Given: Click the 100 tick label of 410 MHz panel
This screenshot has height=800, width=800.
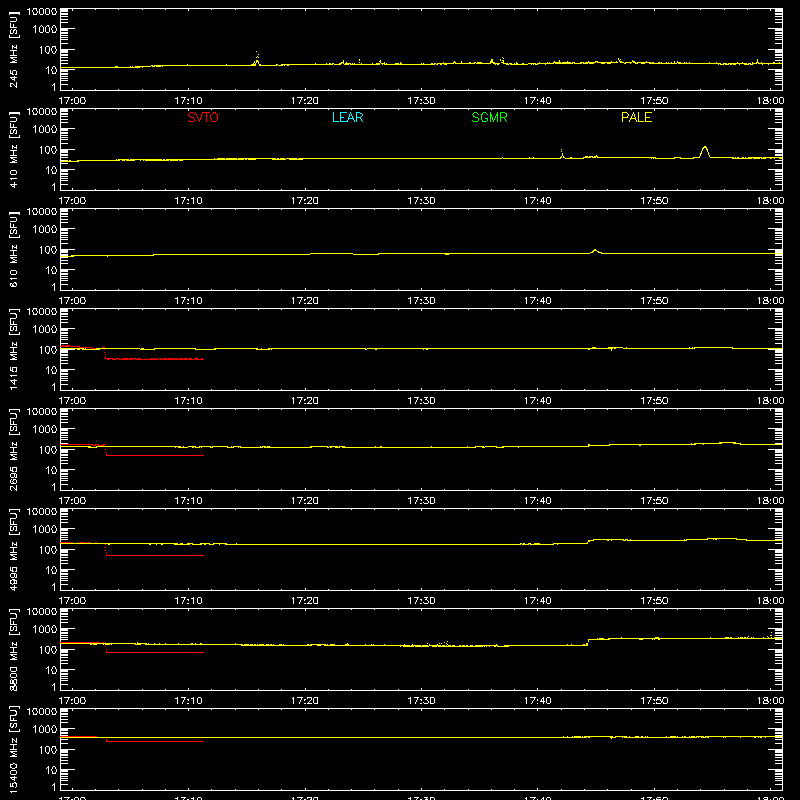Looking at the screenshot, I should point(48,150).
